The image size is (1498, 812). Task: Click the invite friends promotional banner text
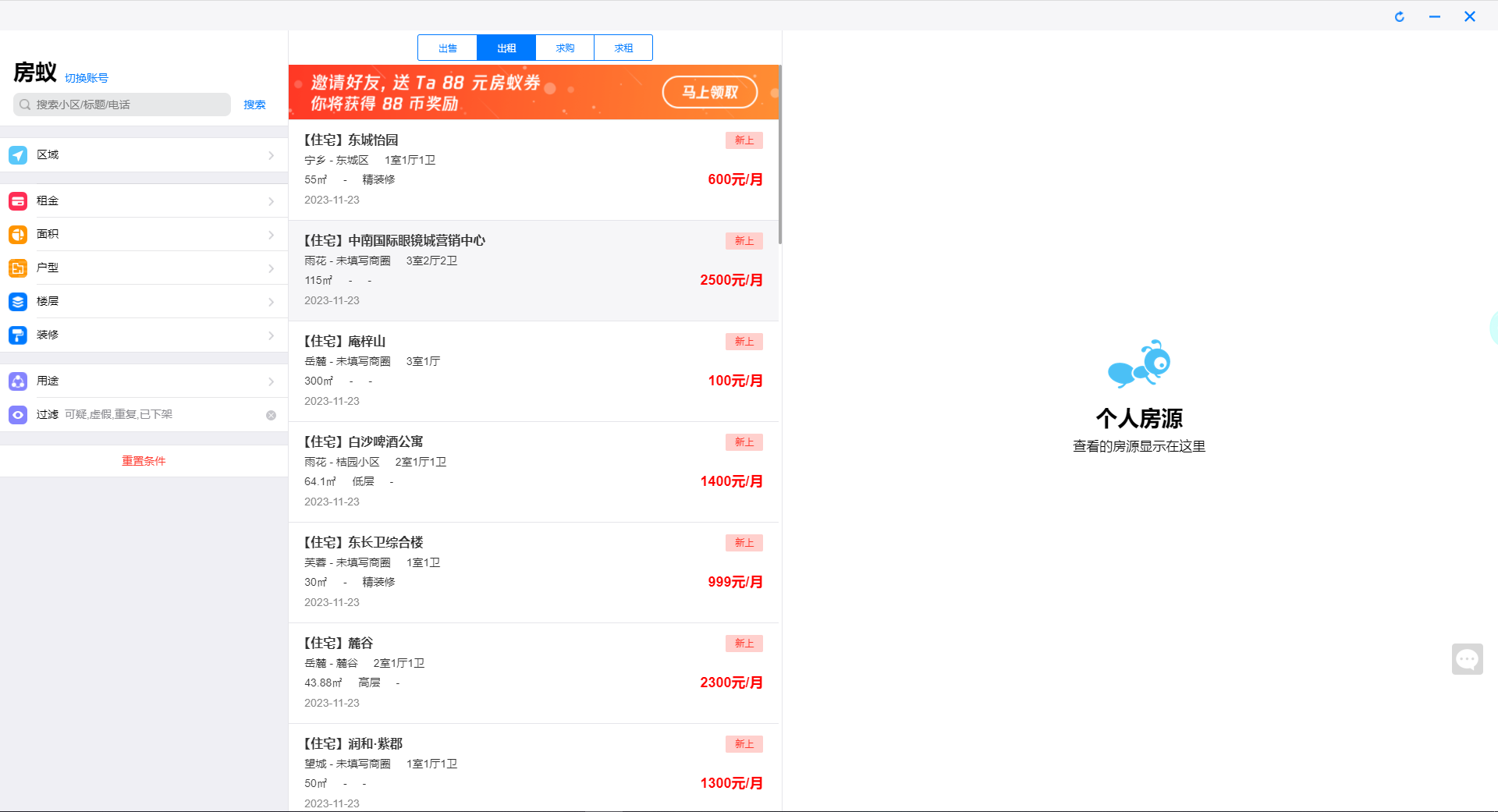click(425, 93)
